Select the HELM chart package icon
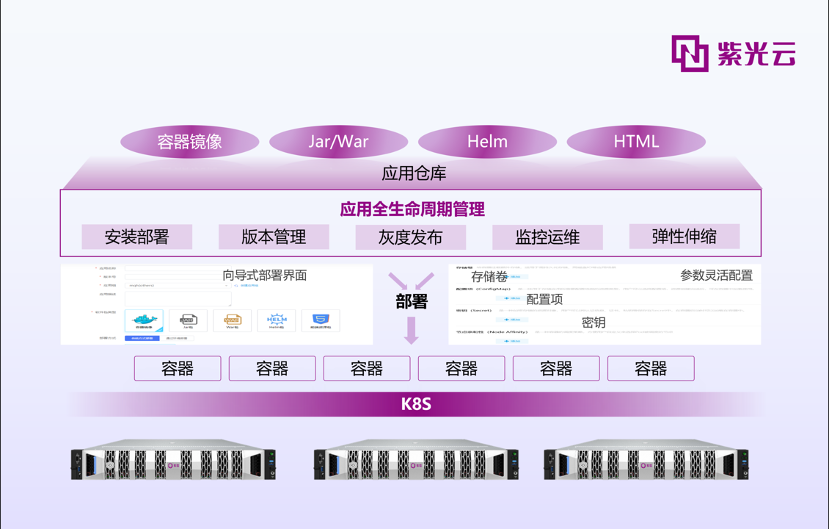This screenshot has width=830, height=530. 276,320
